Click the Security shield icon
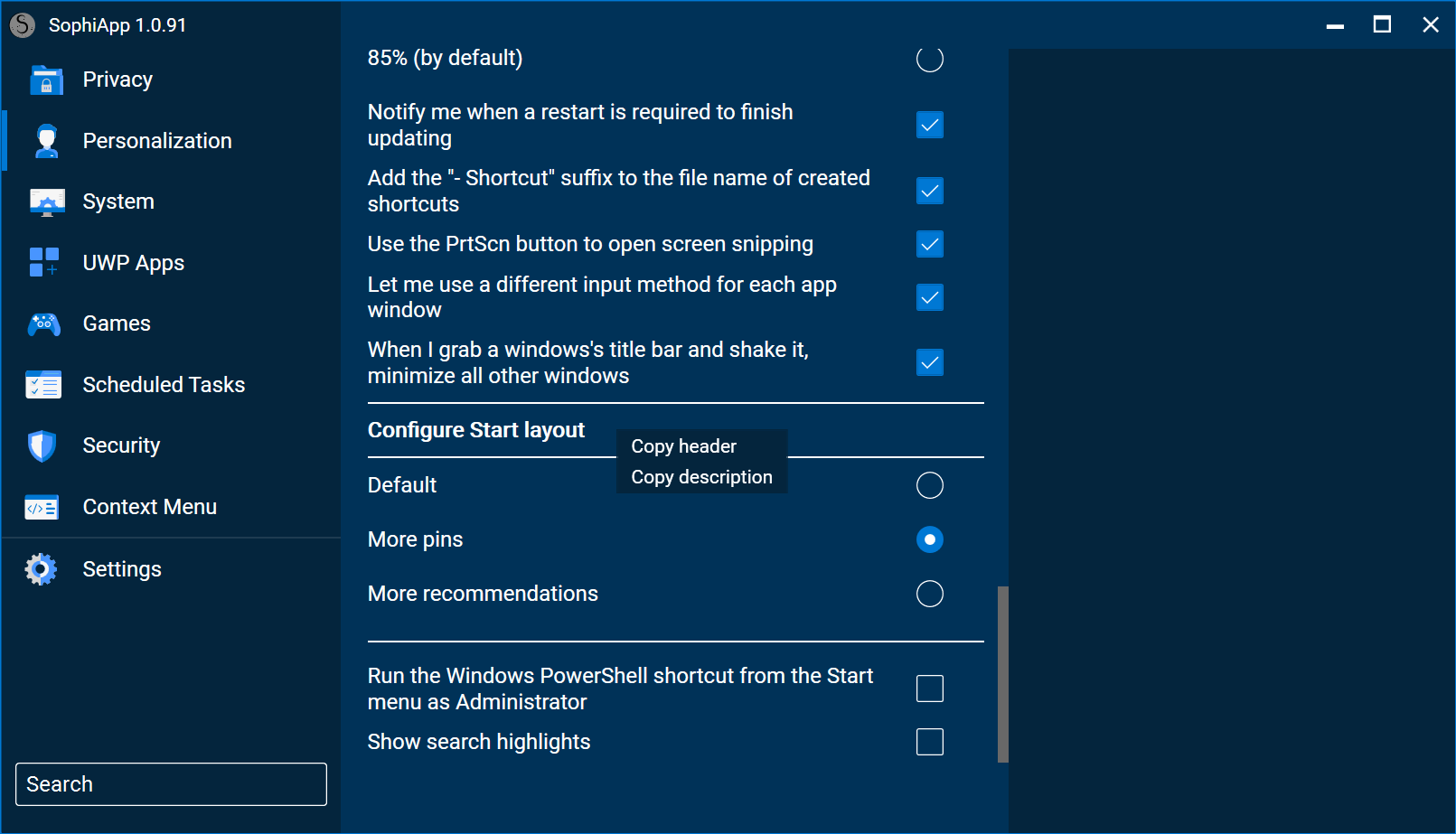Image resolution: width=1456 pixels, height=834 pixels. tap(42, 446)
